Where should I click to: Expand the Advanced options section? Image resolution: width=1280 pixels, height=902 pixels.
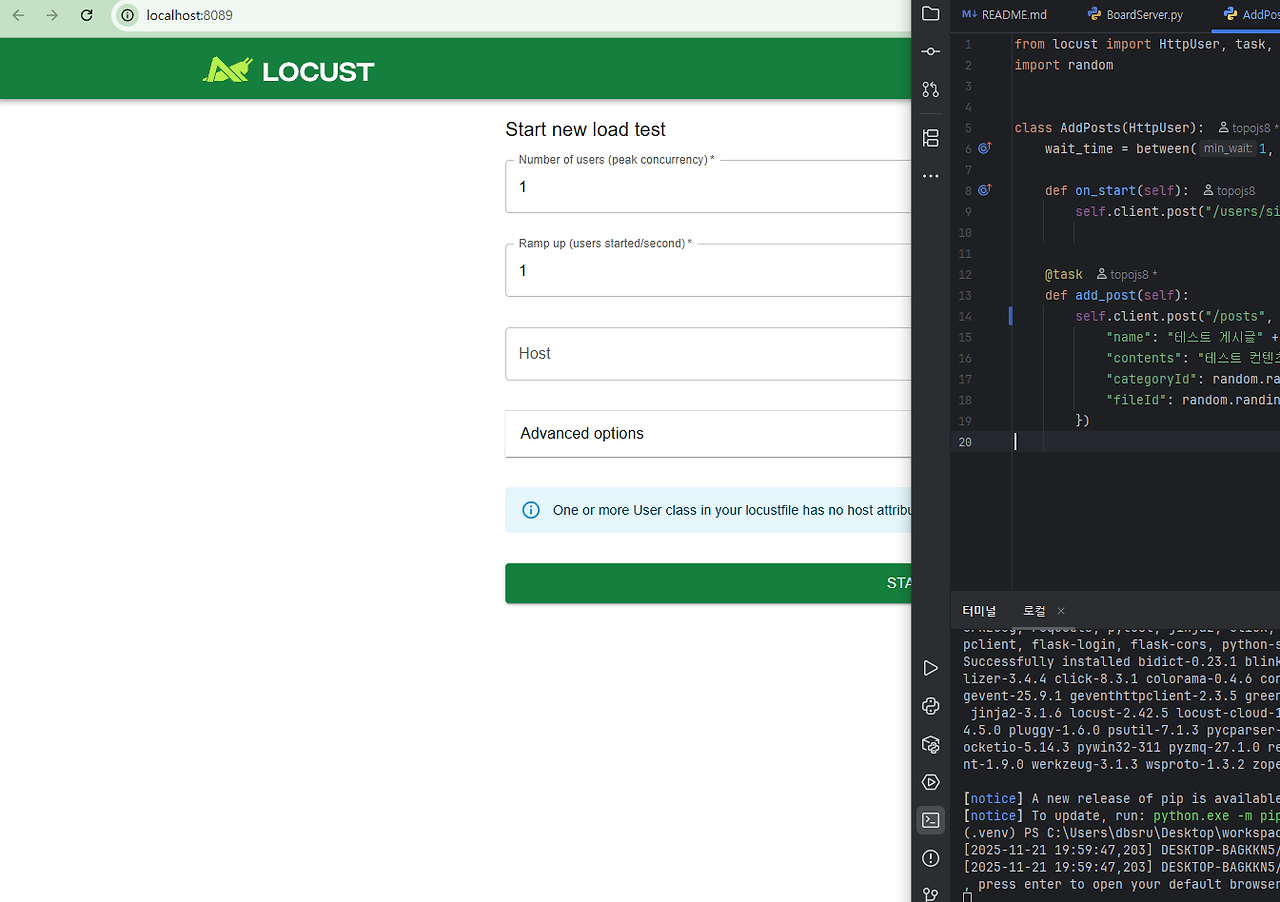708,433
